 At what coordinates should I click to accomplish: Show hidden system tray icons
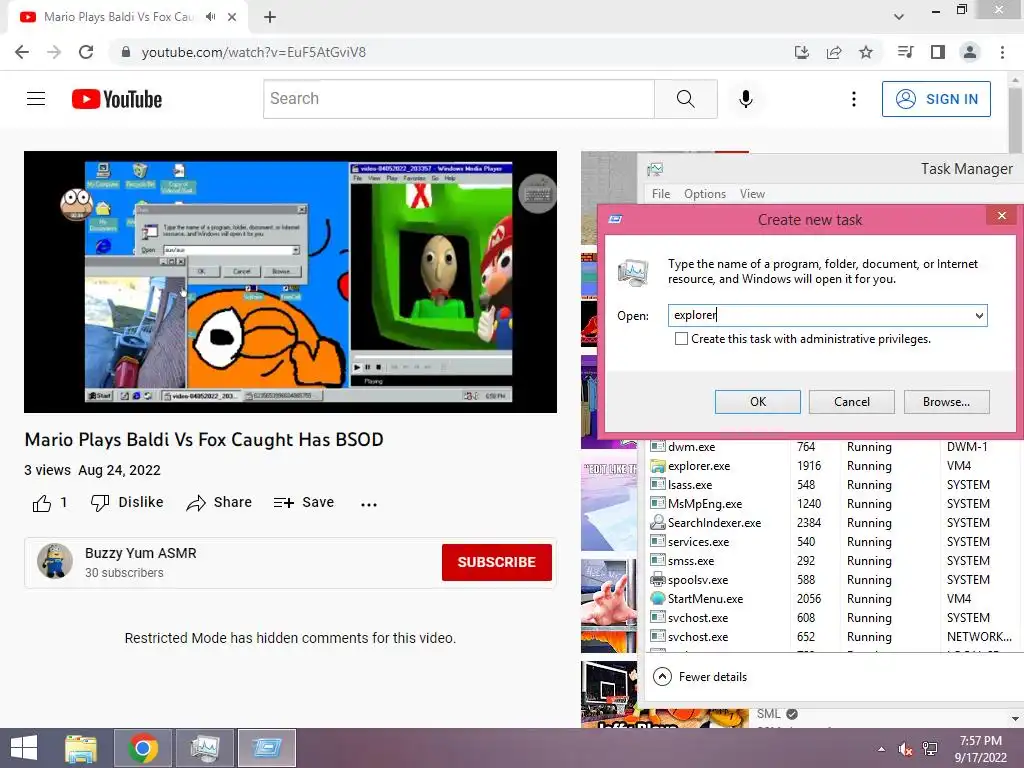point(881,749)
